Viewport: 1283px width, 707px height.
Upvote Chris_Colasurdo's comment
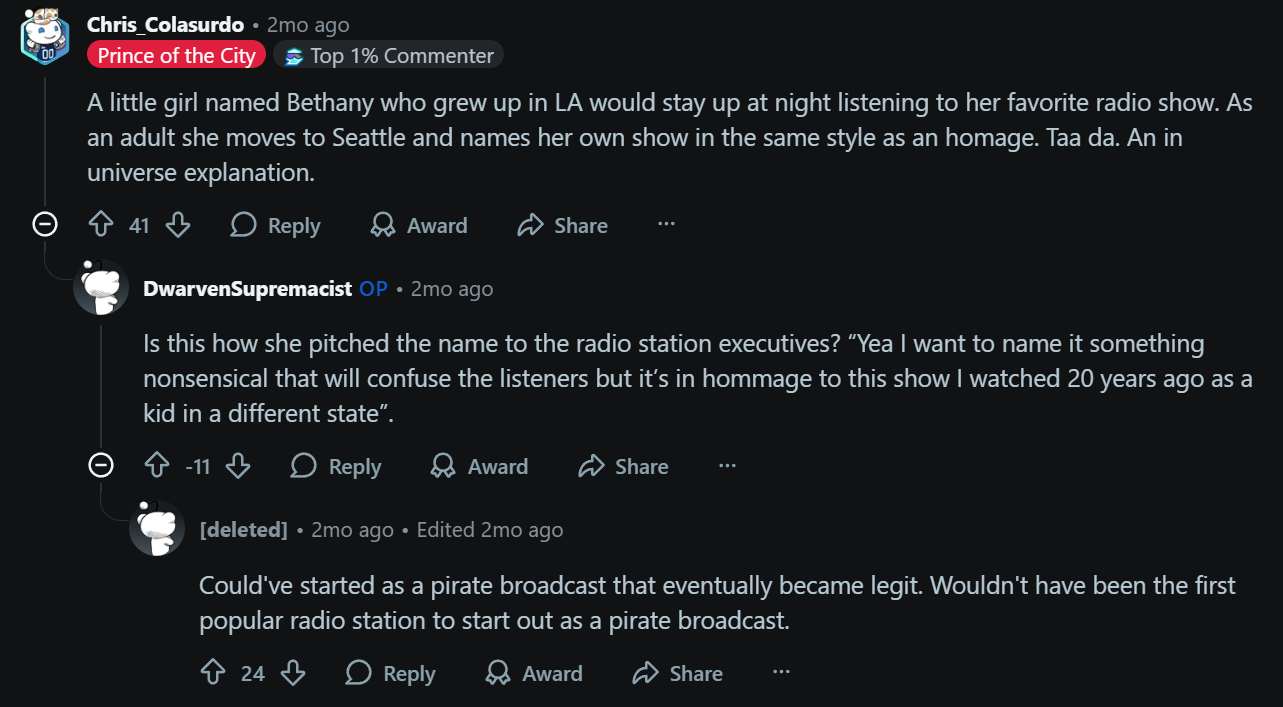101,225
